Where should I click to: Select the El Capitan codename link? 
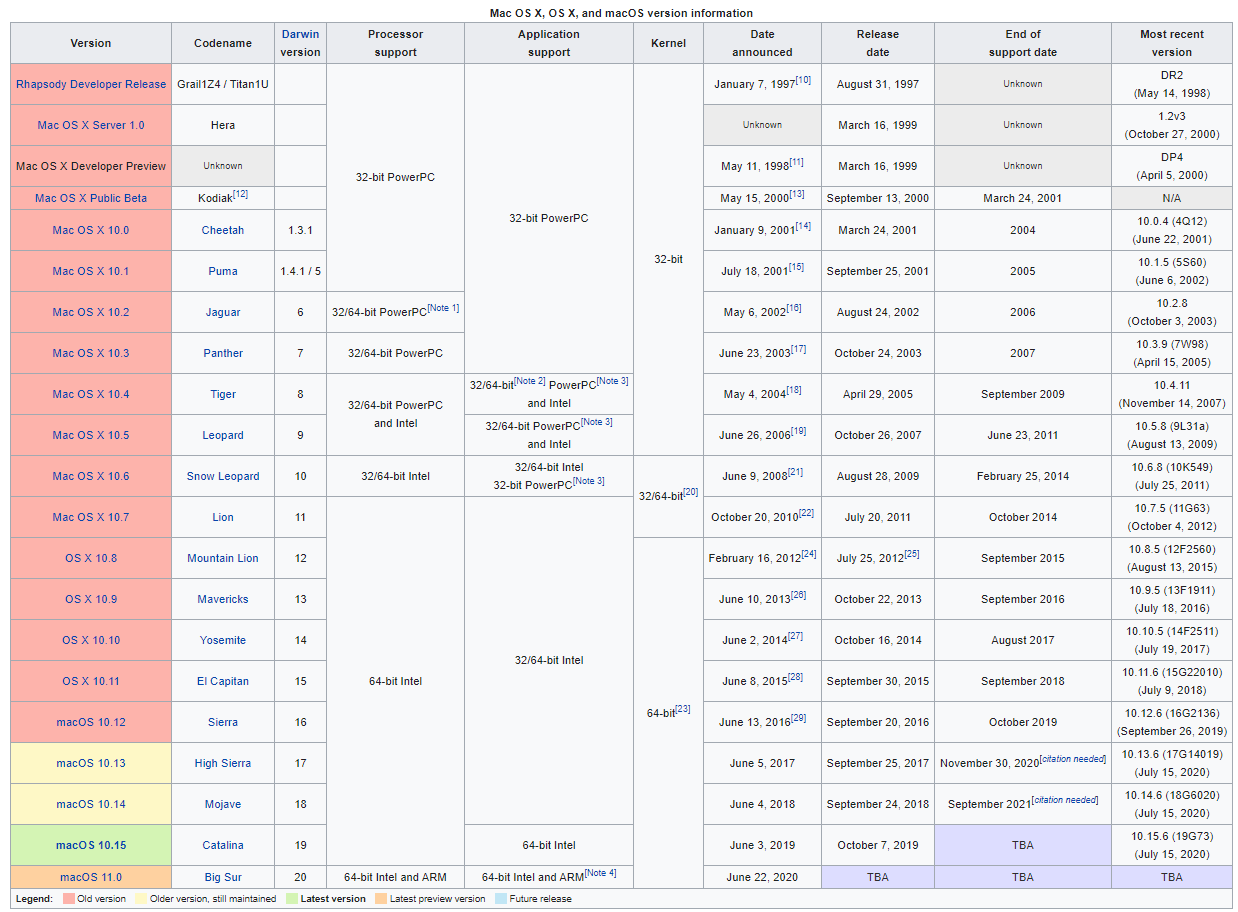pos(222,681)
